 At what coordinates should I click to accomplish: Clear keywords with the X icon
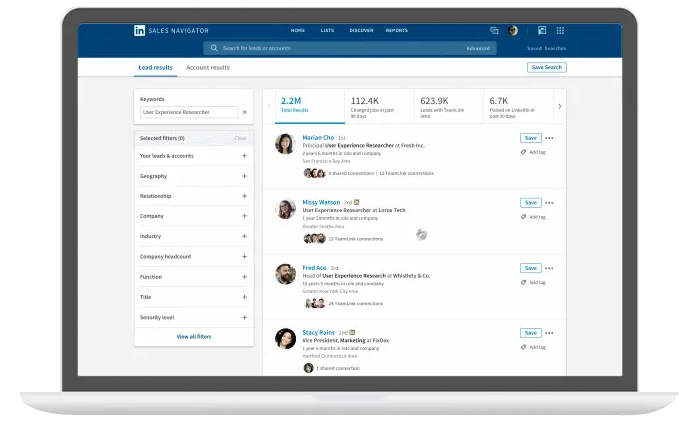(x=244, y=112)
